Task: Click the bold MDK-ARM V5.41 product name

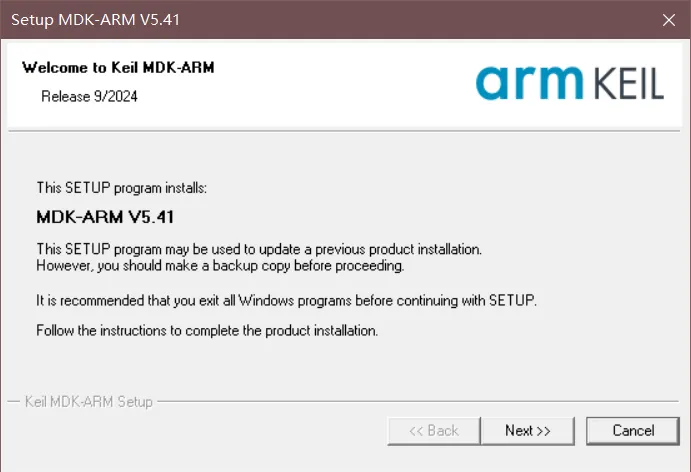Action: (107, 216)
